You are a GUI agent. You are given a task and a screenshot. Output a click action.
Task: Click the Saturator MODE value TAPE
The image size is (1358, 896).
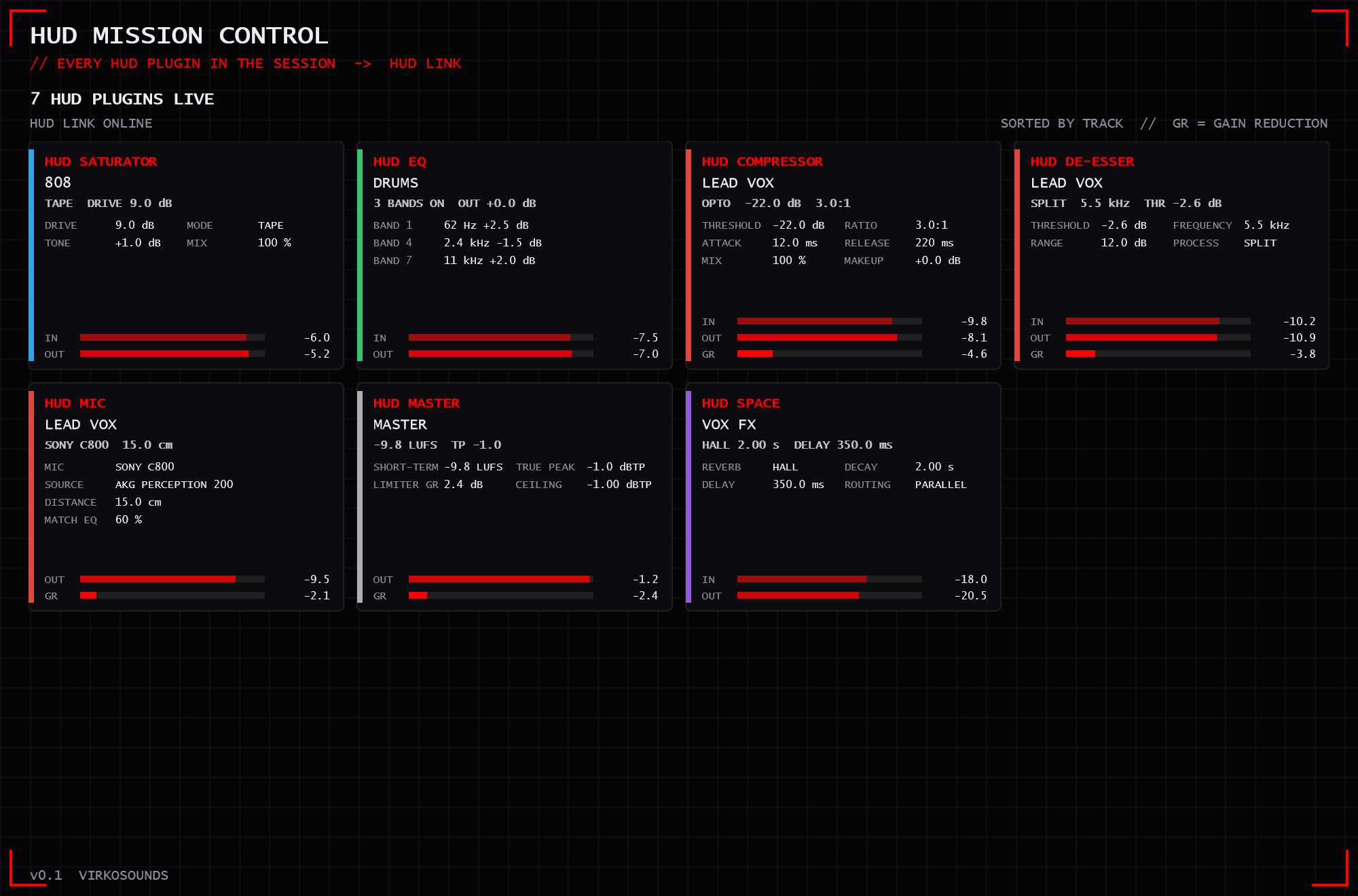click(270, 225)
